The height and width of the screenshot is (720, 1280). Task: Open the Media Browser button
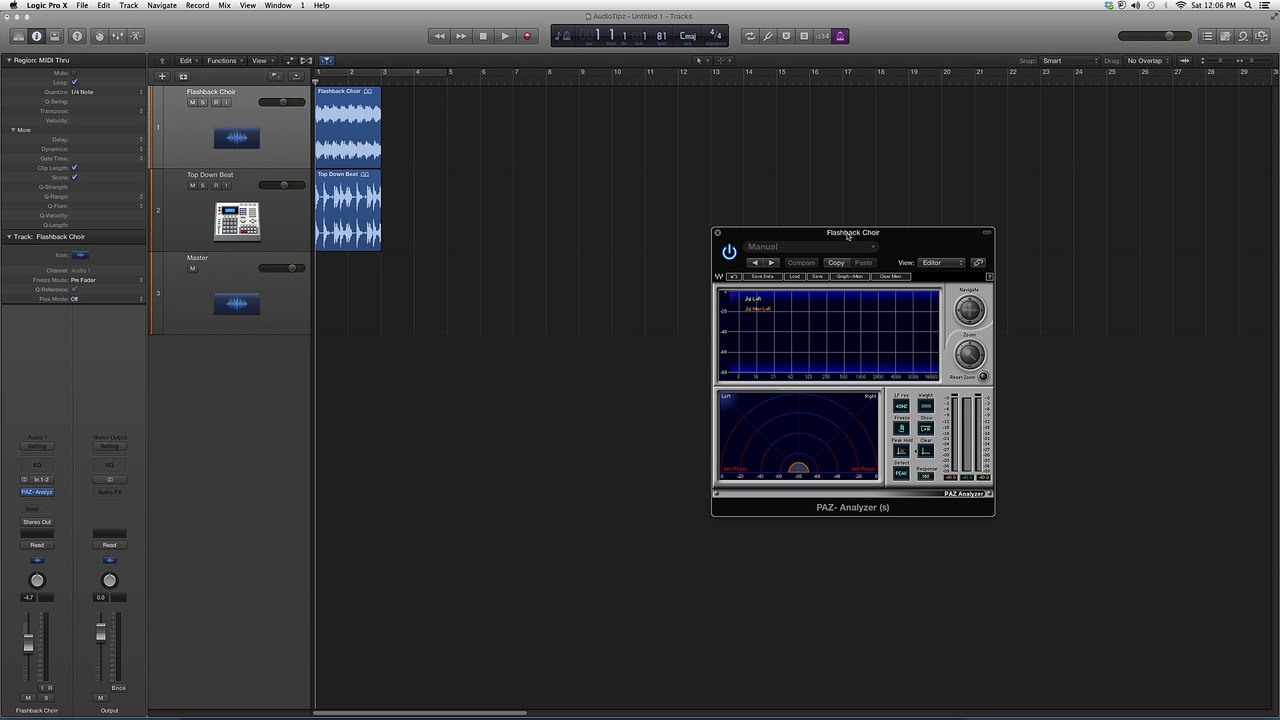pos(1261,36)
